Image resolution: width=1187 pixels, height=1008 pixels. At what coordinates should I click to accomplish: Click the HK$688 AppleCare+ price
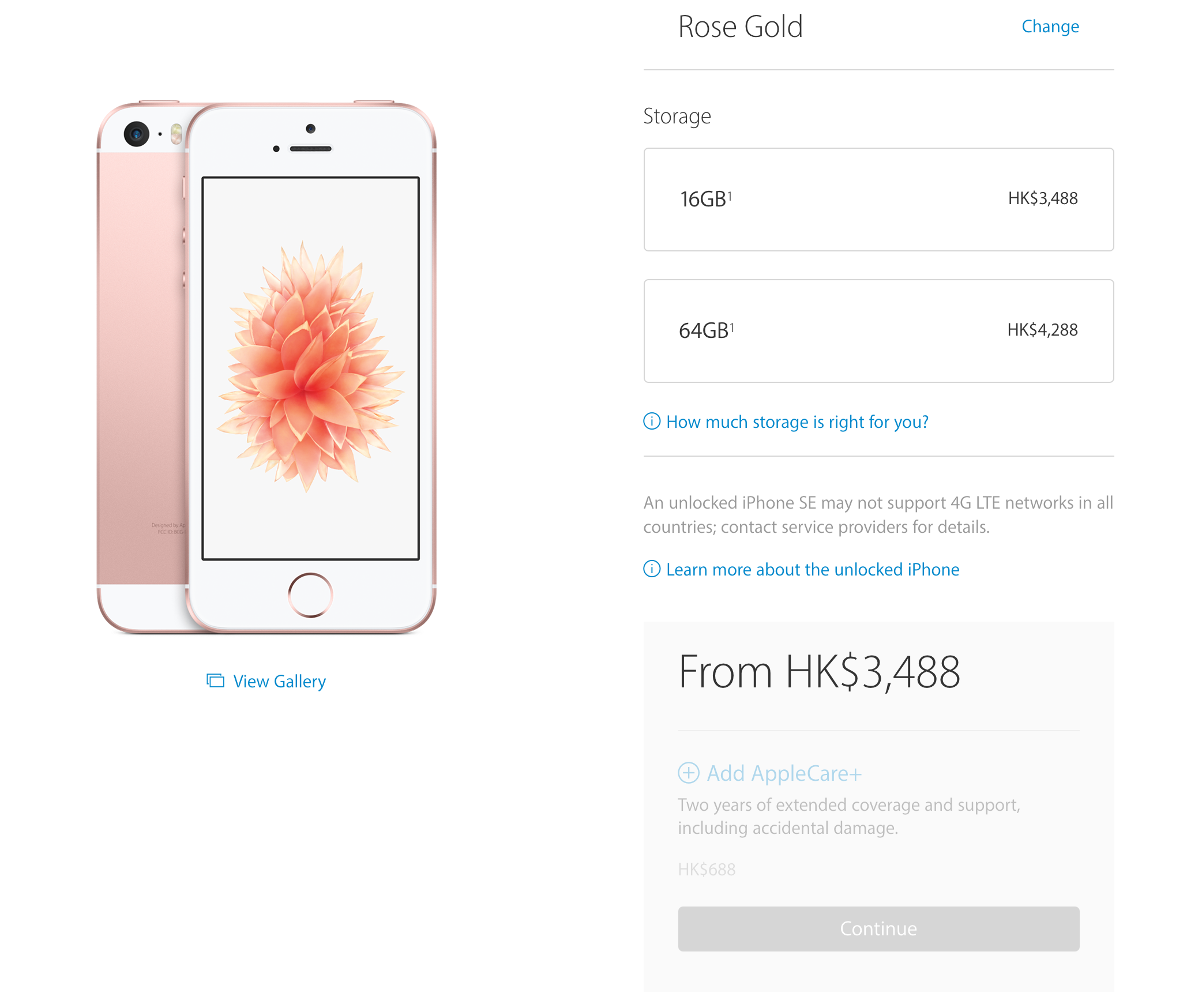(707, 869)
